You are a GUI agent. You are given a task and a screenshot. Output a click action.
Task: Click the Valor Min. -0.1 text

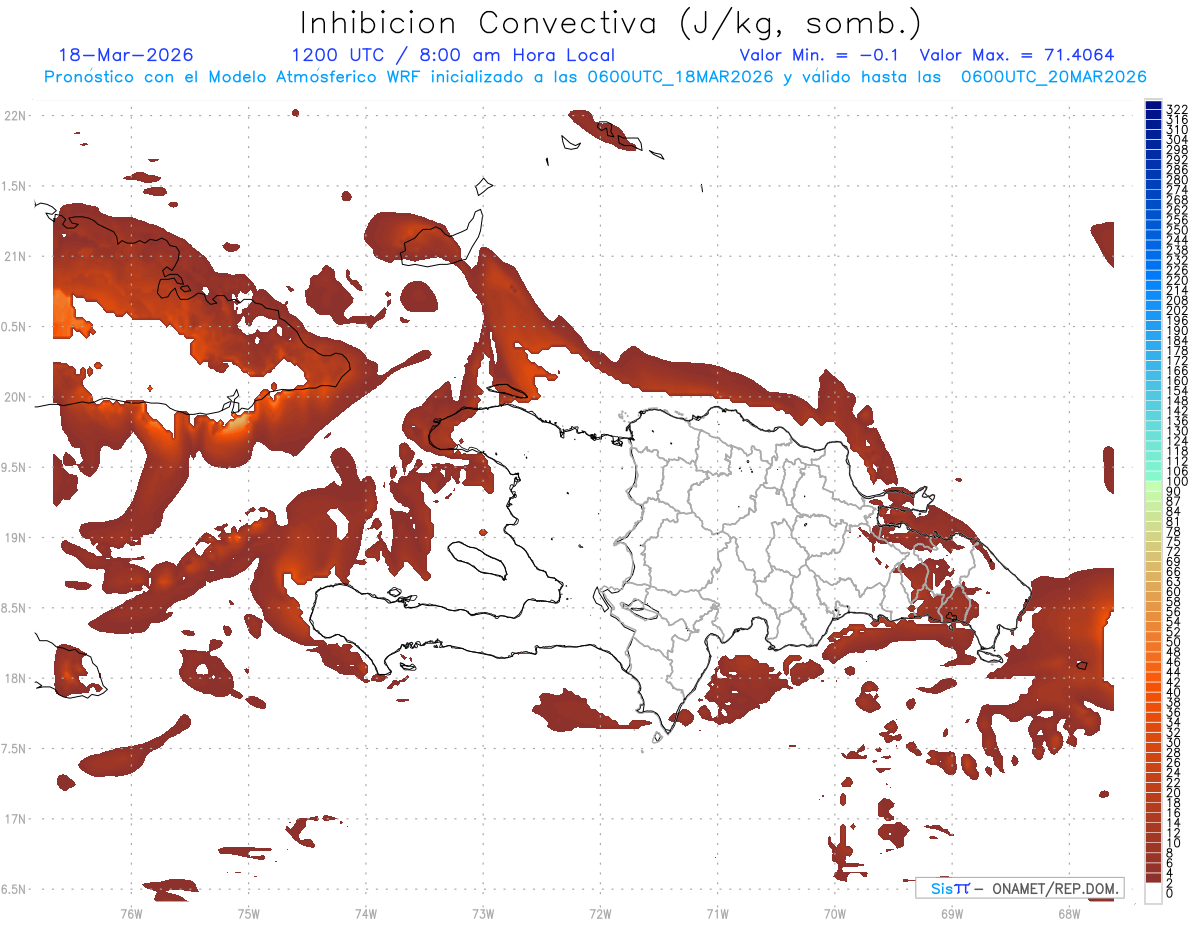coord(822,55)
